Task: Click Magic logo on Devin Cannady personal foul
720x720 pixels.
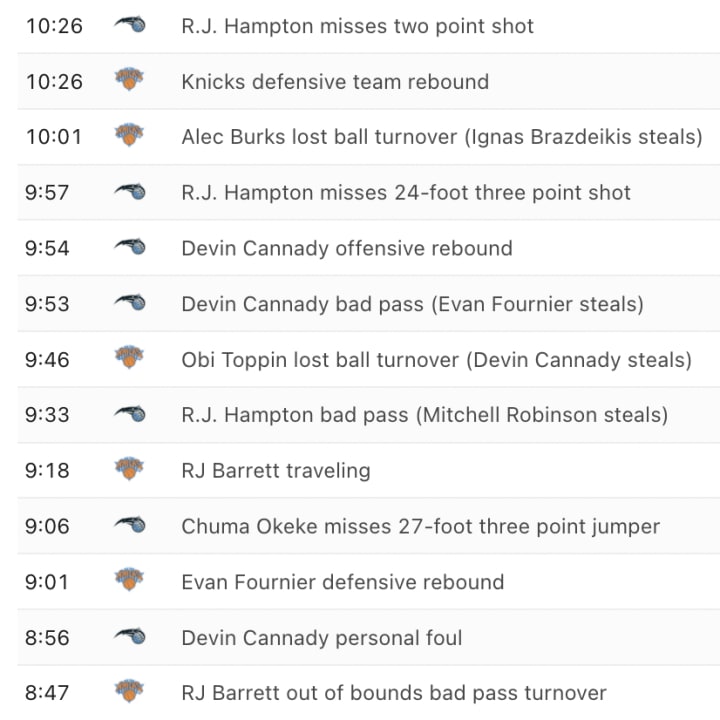Action: point(129,636)
